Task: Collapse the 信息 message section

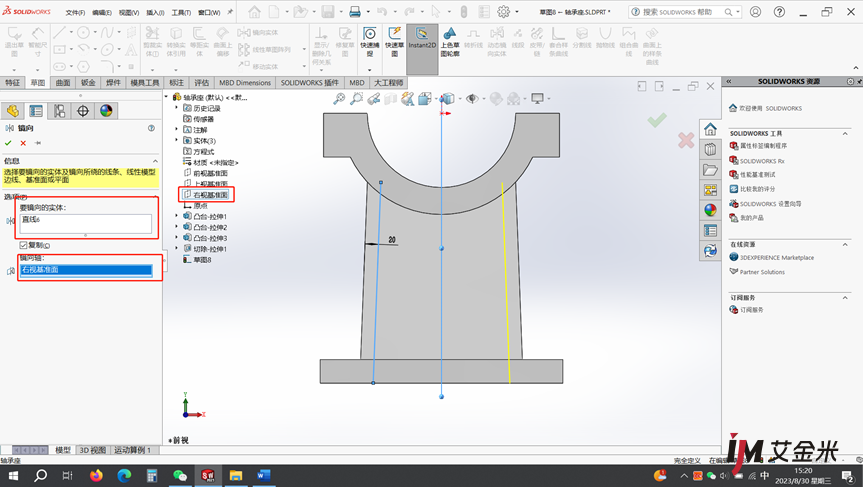Action: 155,161
